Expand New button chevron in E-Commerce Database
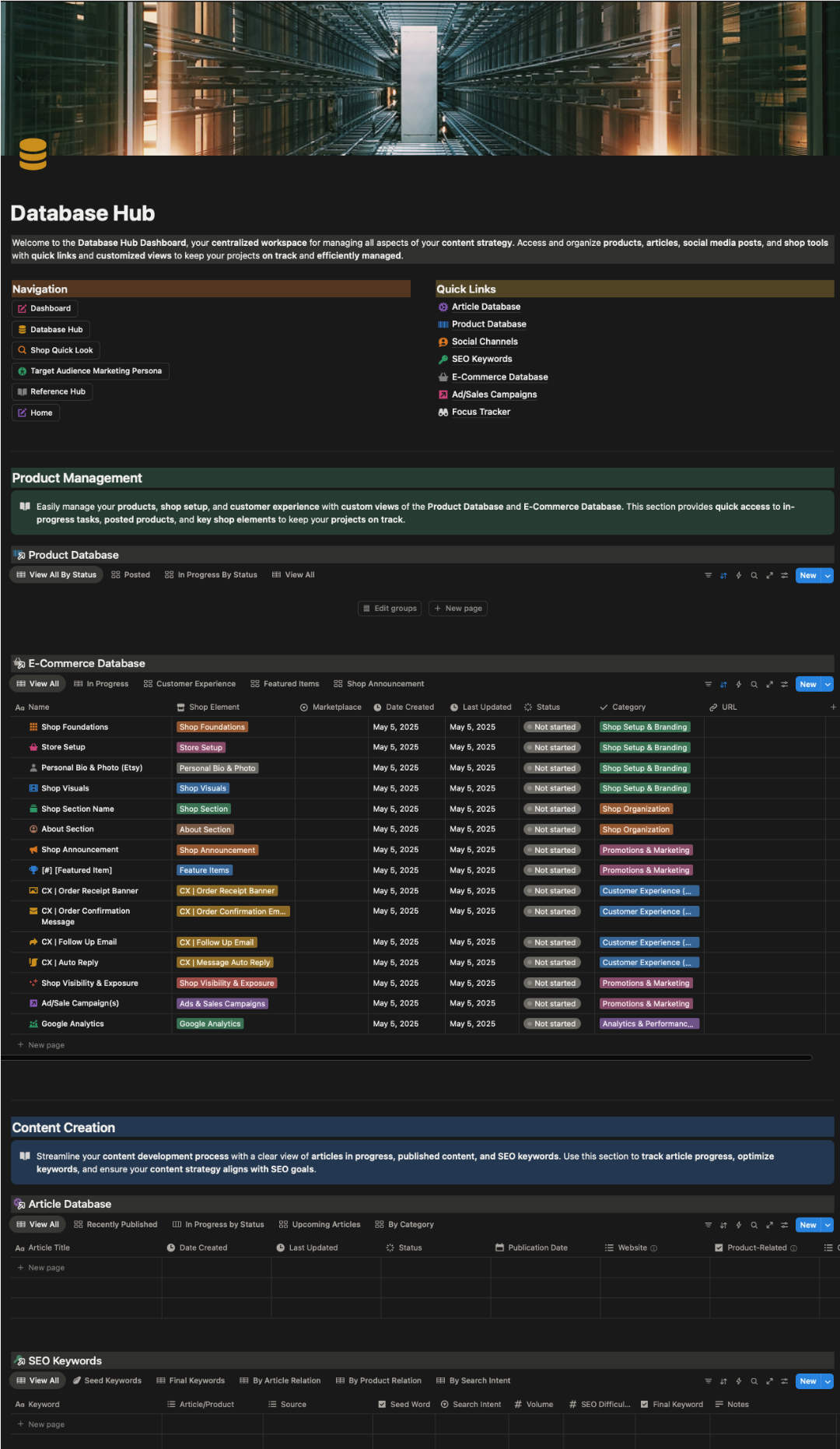Screen dimensions: 840x1449 point(828,685)
